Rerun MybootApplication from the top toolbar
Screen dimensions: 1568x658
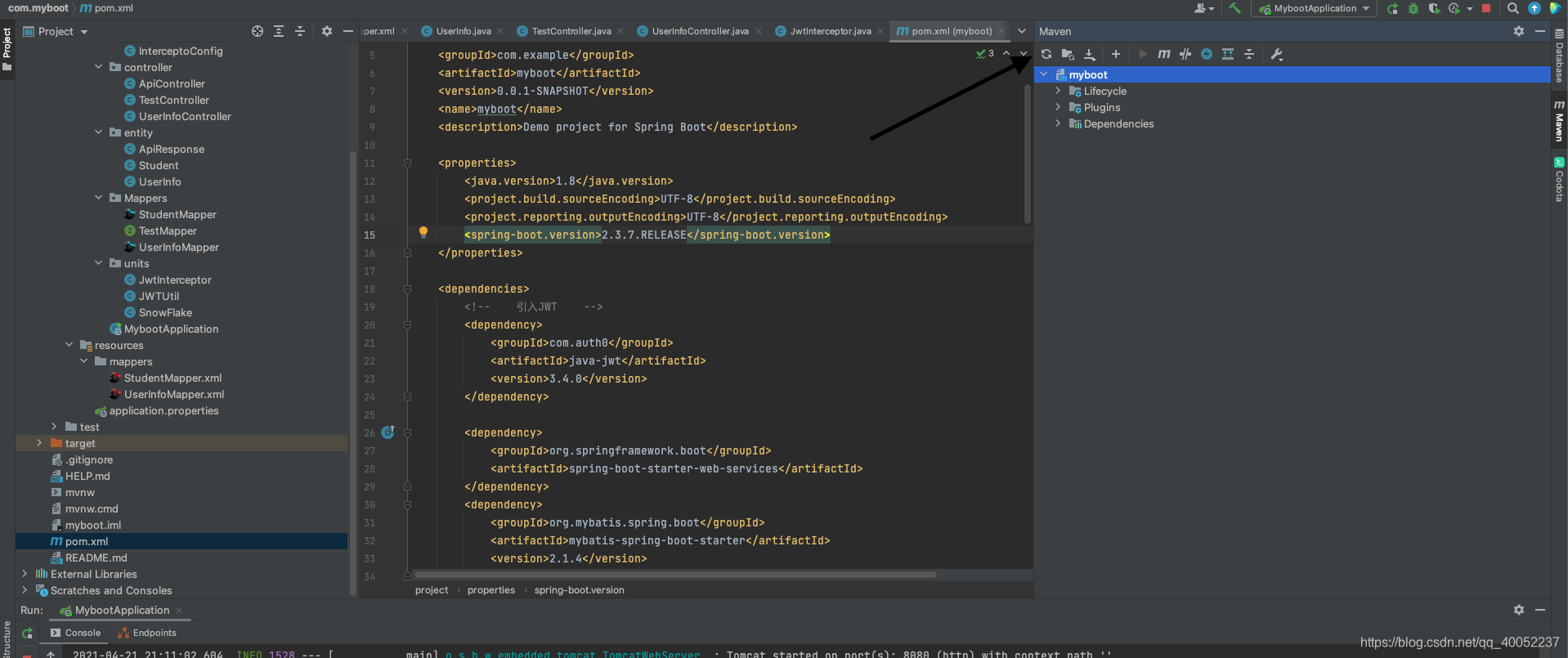1392,8
